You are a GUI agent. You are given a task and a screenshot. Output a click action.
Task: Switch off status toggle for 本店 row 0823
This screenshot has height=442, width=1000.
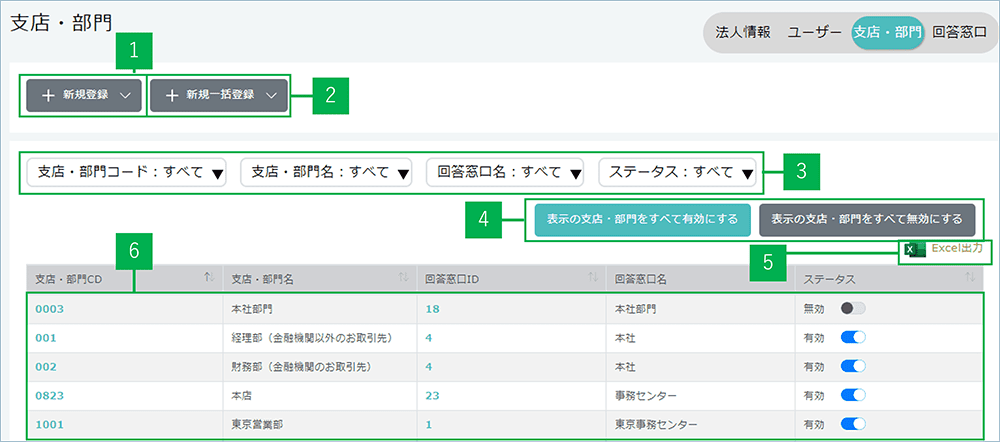pyautogui.click(x=852, y=395)
